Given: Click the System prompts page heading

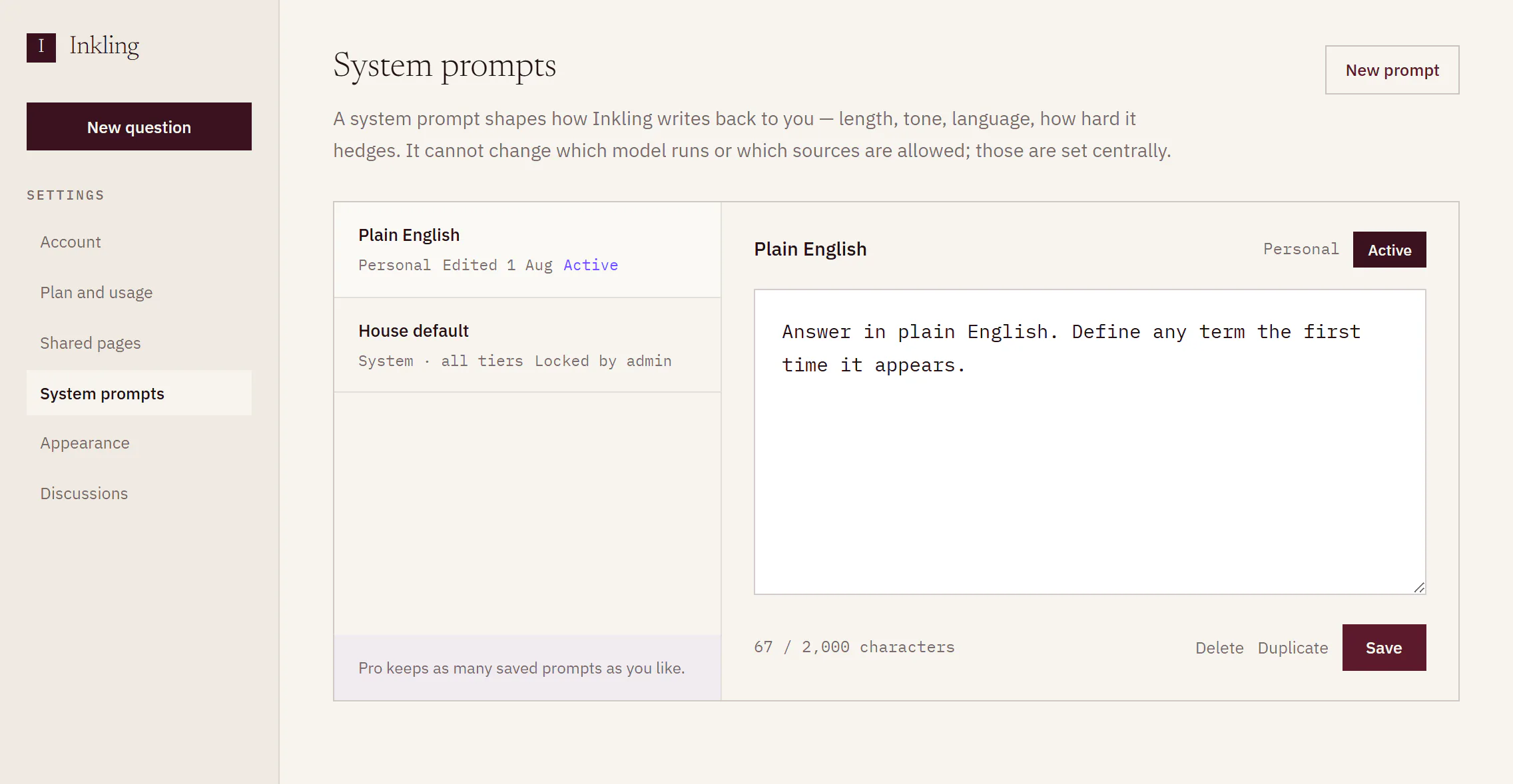Looking at the screenshot, I should [444, 65].
